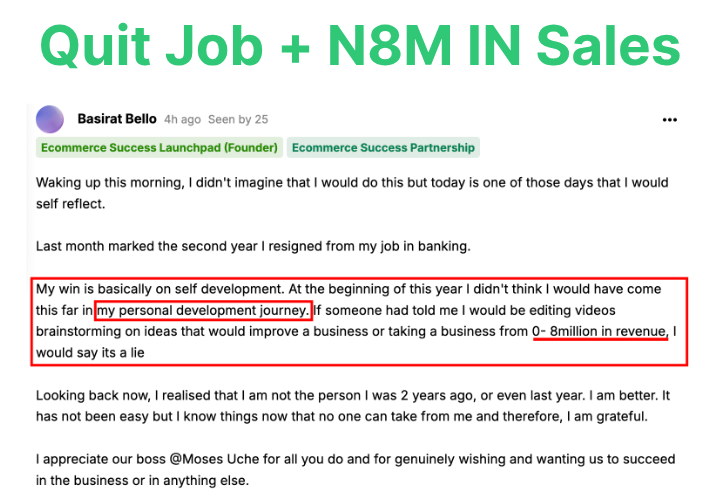This screenshot has width=720, height=501.
Task: Select the Ecommerce Success Launchpad (Founder) badge
Action: [x=160, y=148]
